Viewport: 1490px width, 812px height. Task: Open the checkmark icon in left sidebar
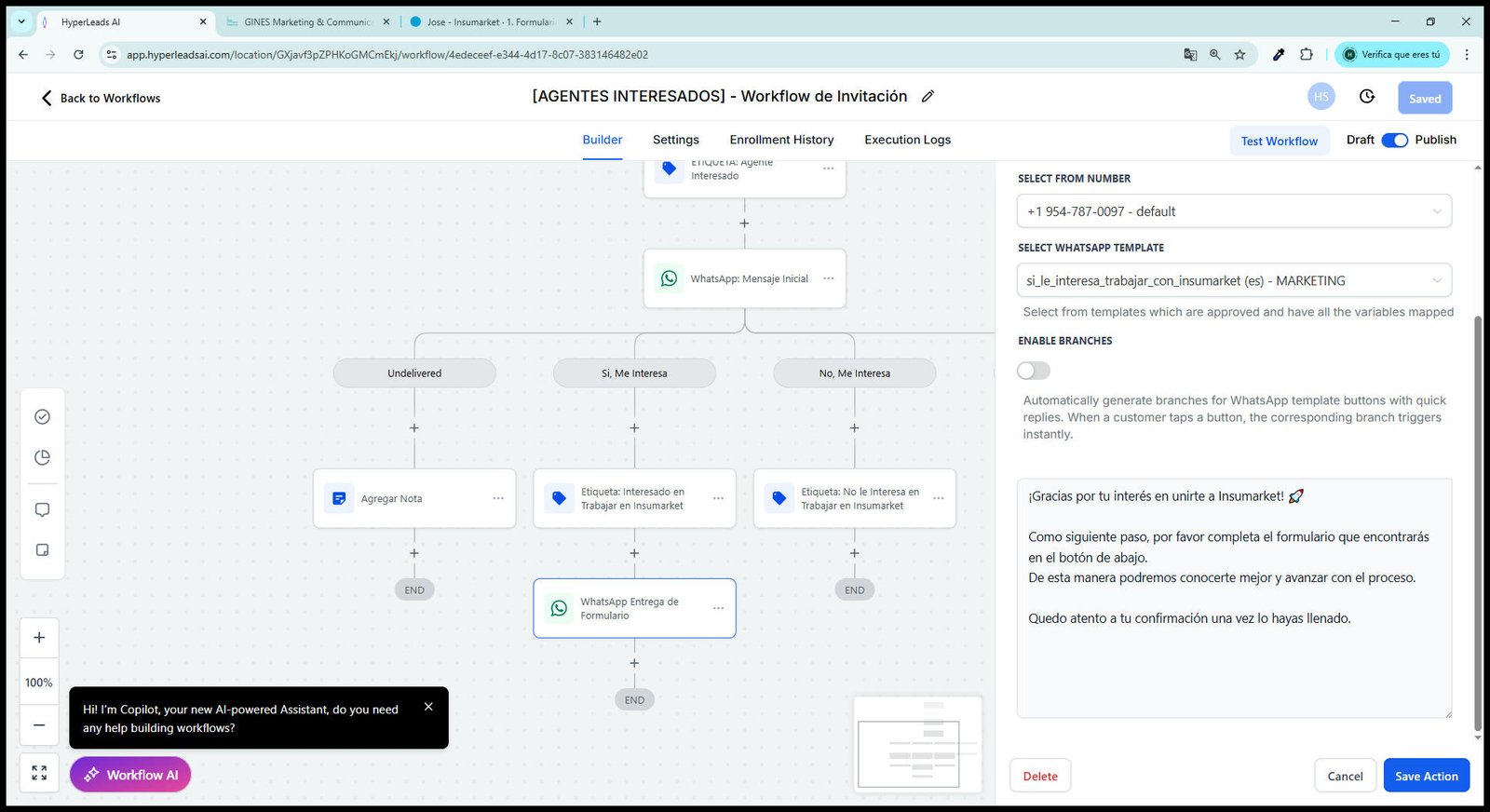(x=42, y=417)
